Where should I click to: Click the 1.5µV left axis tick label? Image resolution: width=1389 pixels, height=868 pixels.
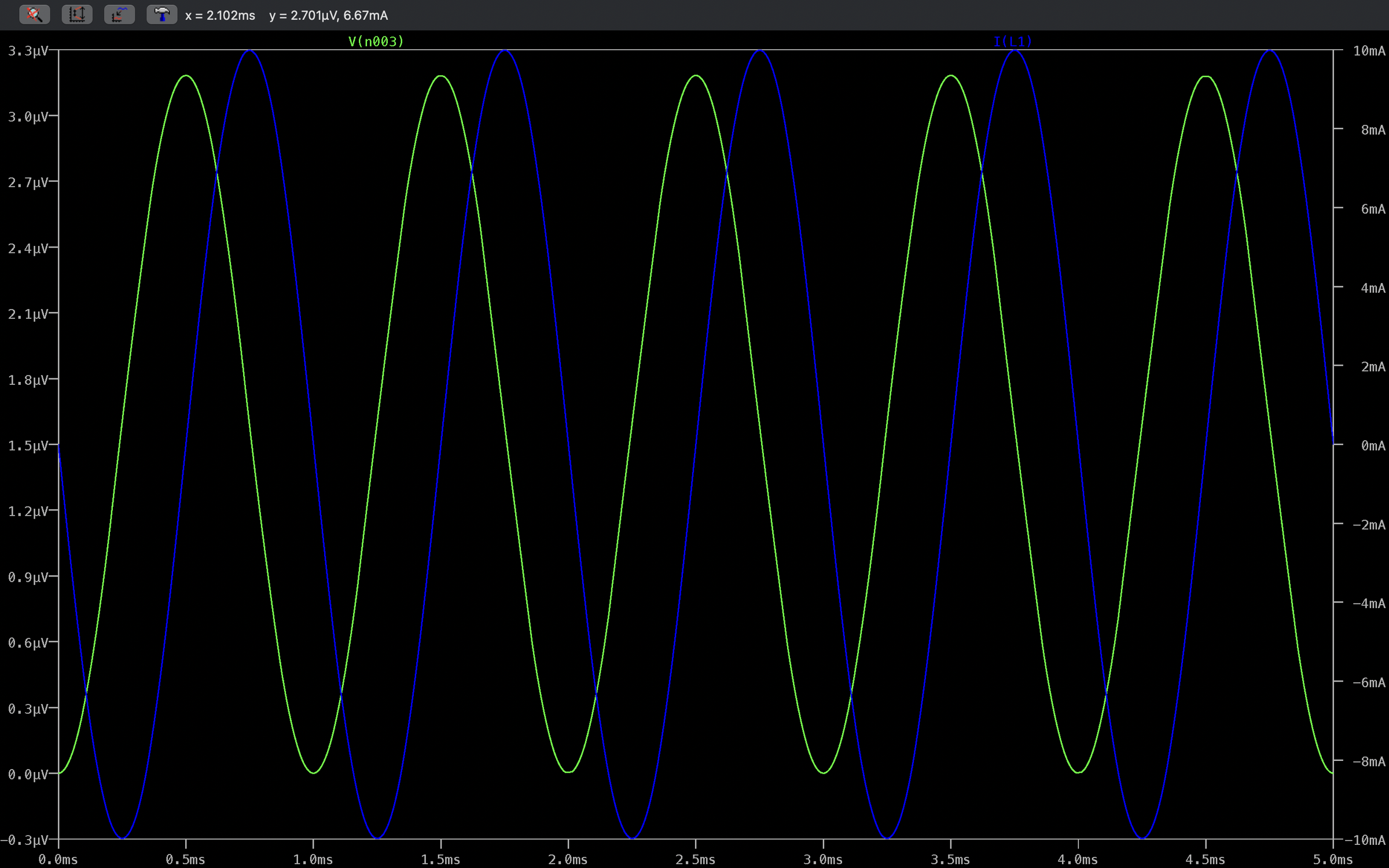[27, 446]
